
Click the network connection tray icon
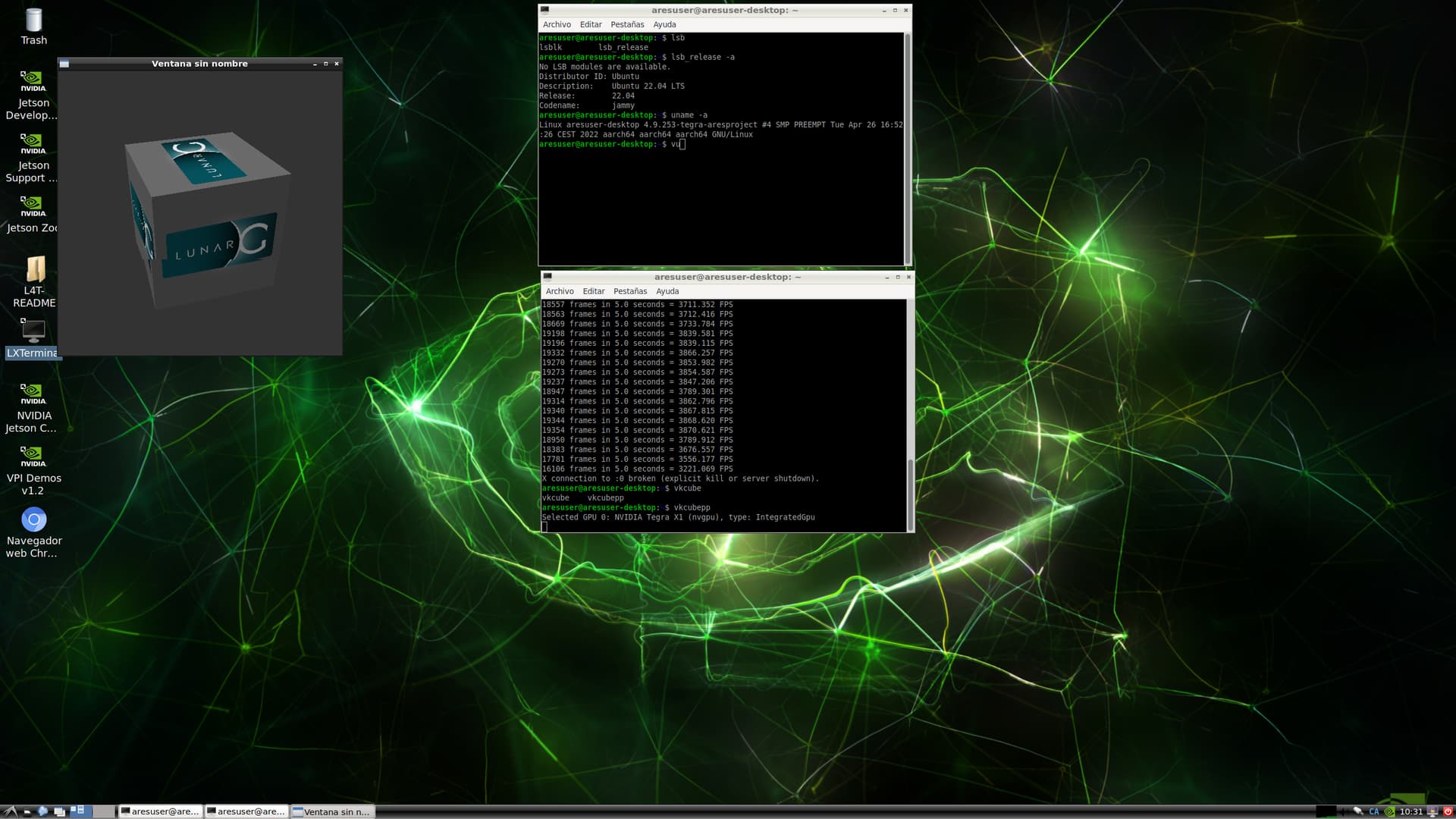pos(1358,811)
